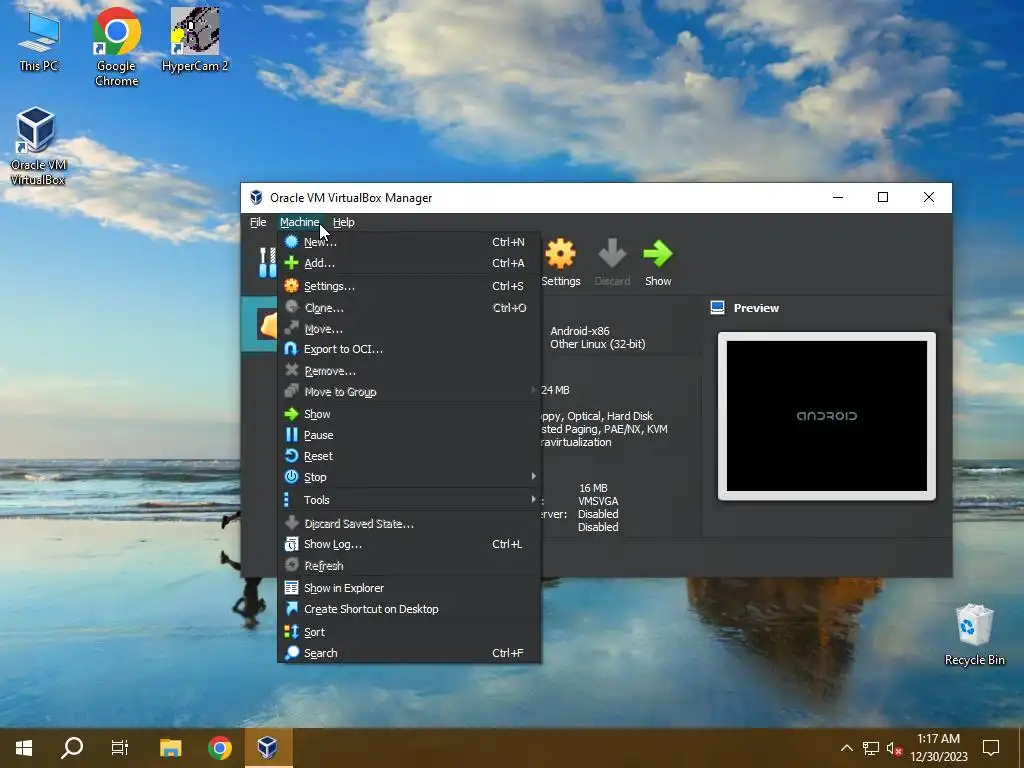Open This PC desktop icon
The image size is (1024, 768).
[x=39, y=40]
